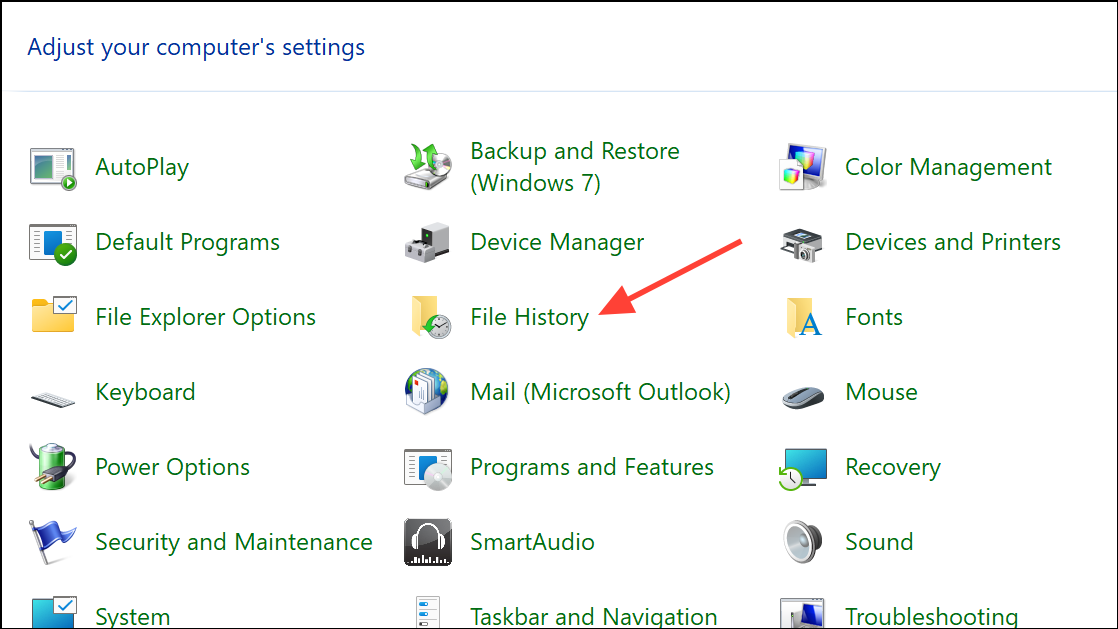The width and height of the screenshot is (1118, 629).
Task: Click the Mouse settings link
Action: pos(881,392)
